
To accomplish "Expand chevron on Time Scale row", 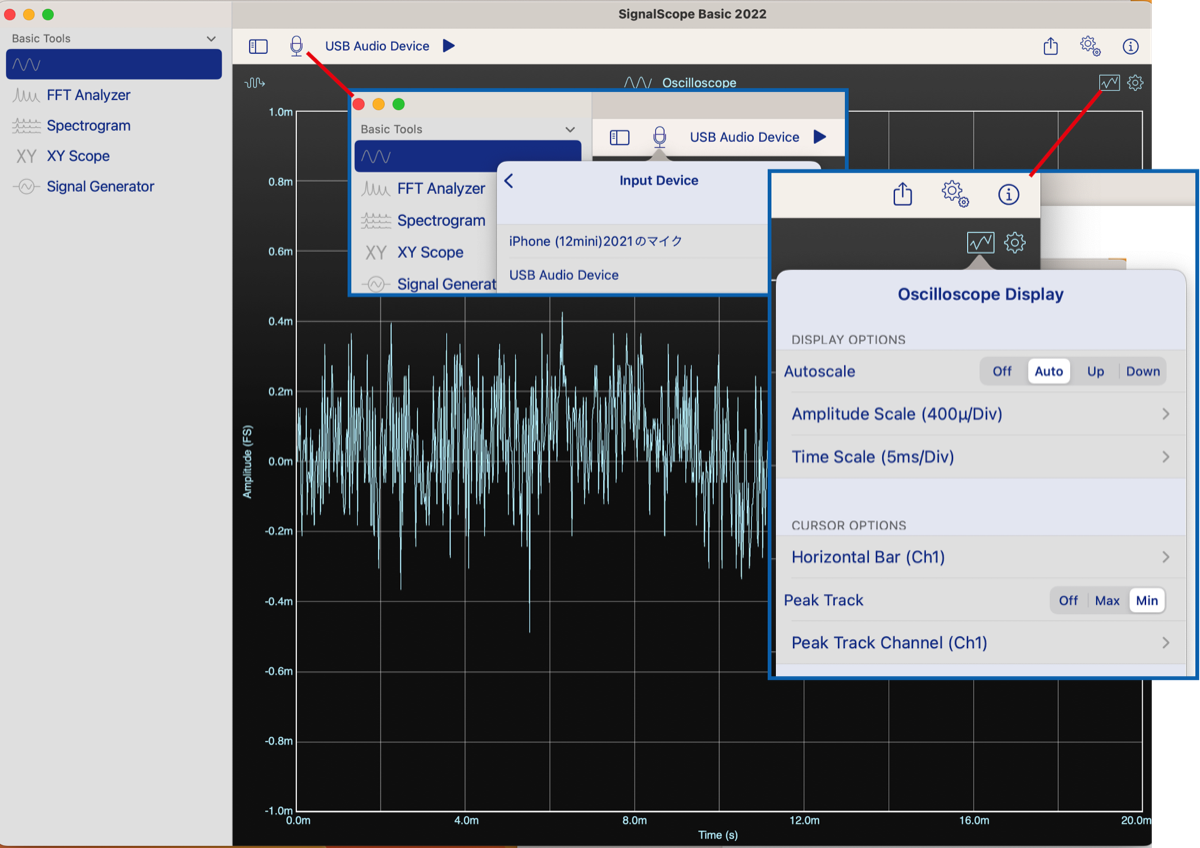I will click(1166, 457).
